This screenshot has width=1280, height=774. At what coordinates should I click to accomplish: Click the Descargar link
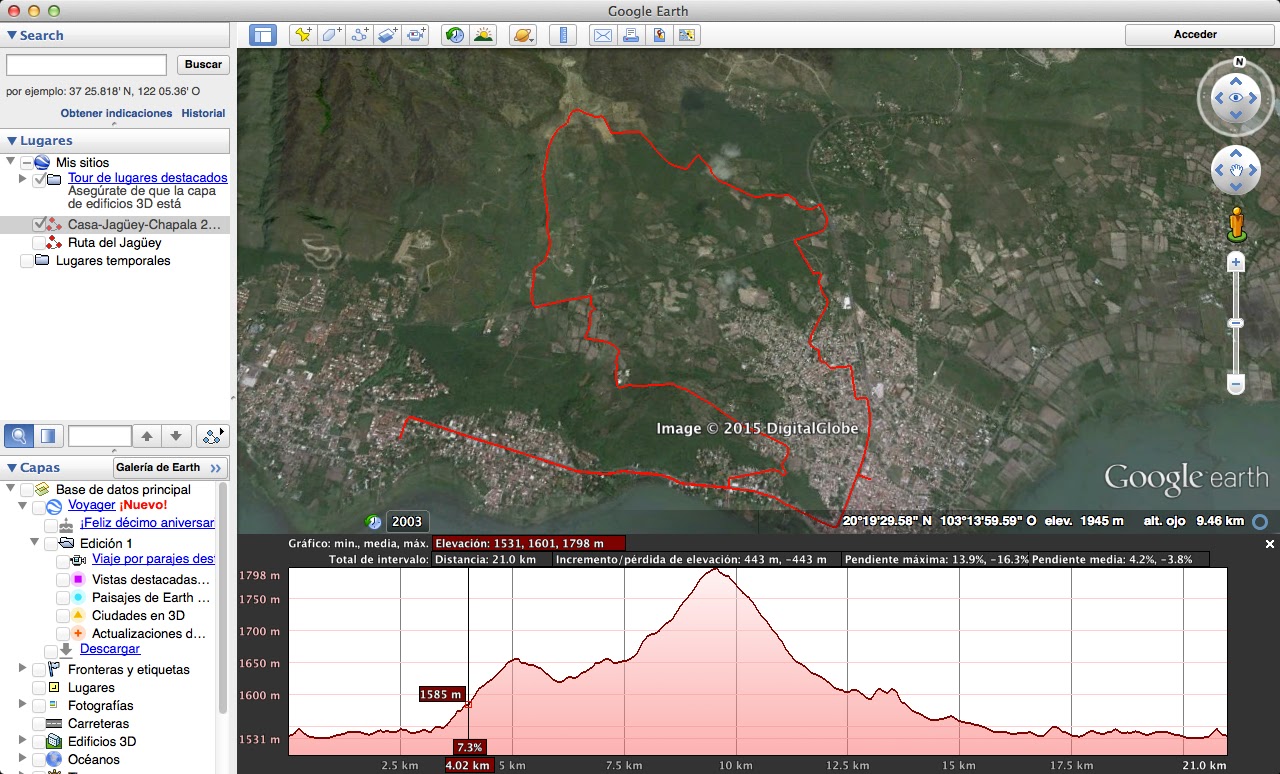click(110, 649)
